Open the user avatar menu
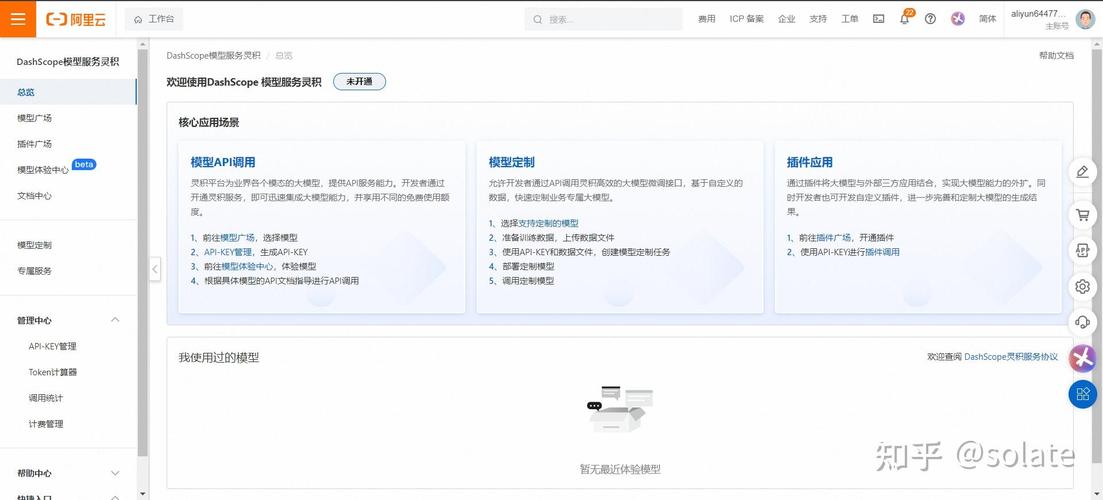 (1085, 19)
